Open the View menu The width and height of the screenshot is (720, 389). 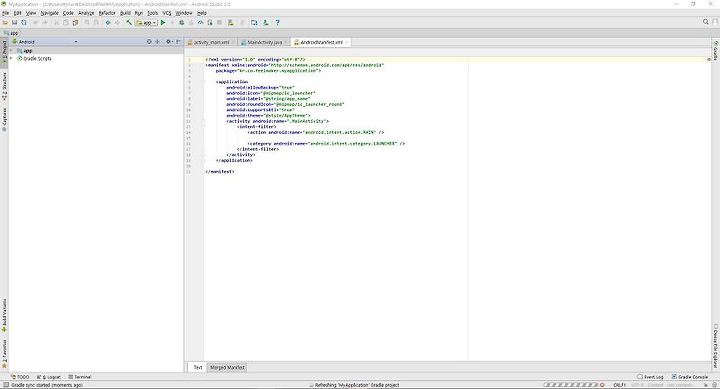[31, 13]
